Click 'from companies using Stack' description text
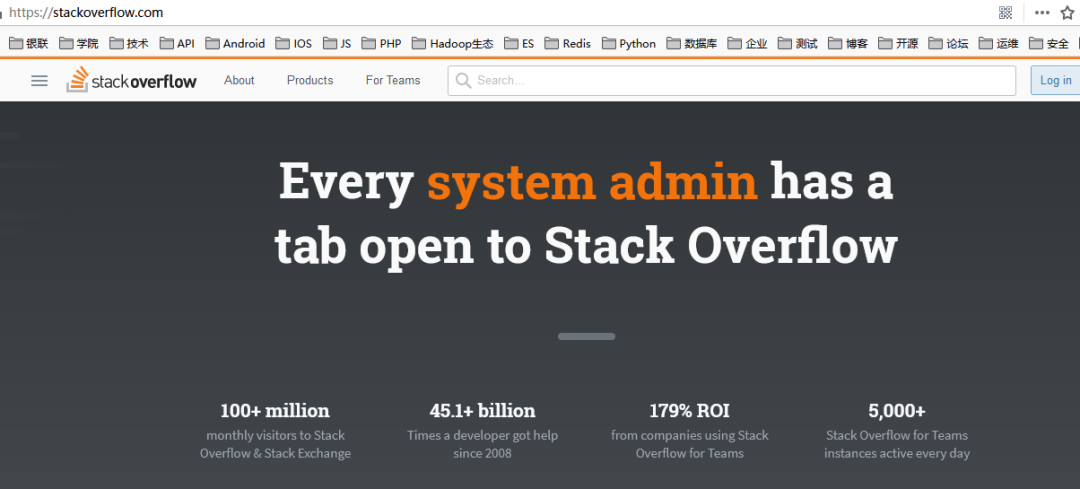This screenshot has height=489, width=1080. (689, 435)
